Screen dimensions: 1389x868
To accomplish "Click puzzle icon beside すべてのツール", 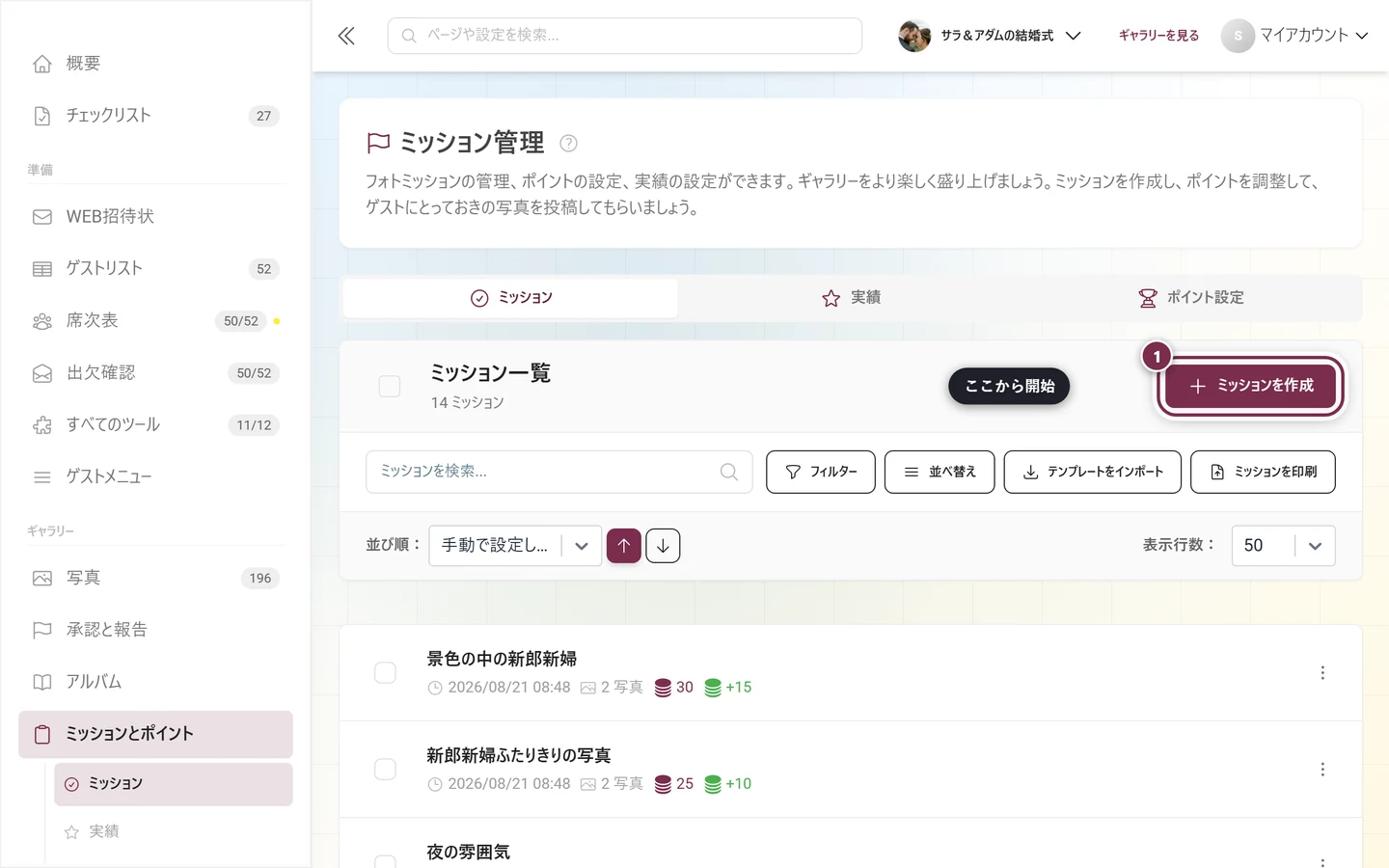I will pos(42,425).
